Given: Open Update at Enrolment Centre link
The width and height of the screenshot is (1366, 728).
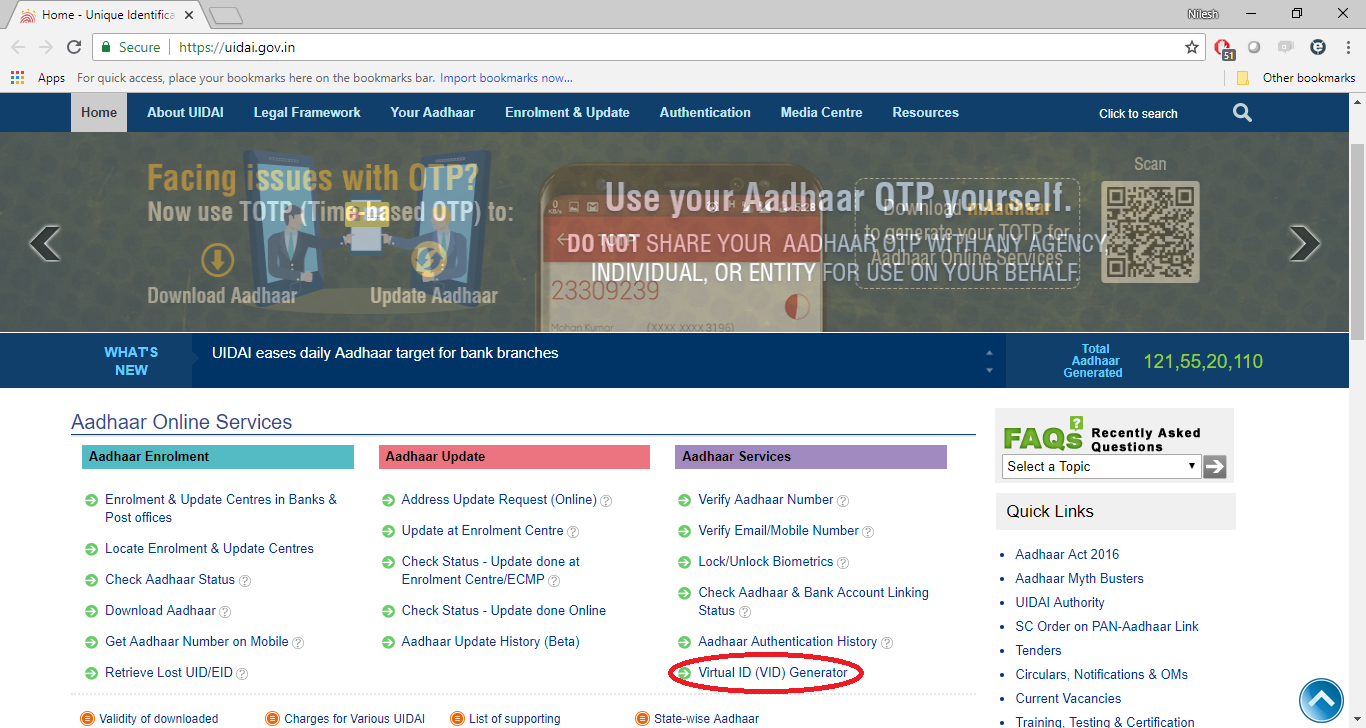Looking at the screenshot, I should click(483, 531).
